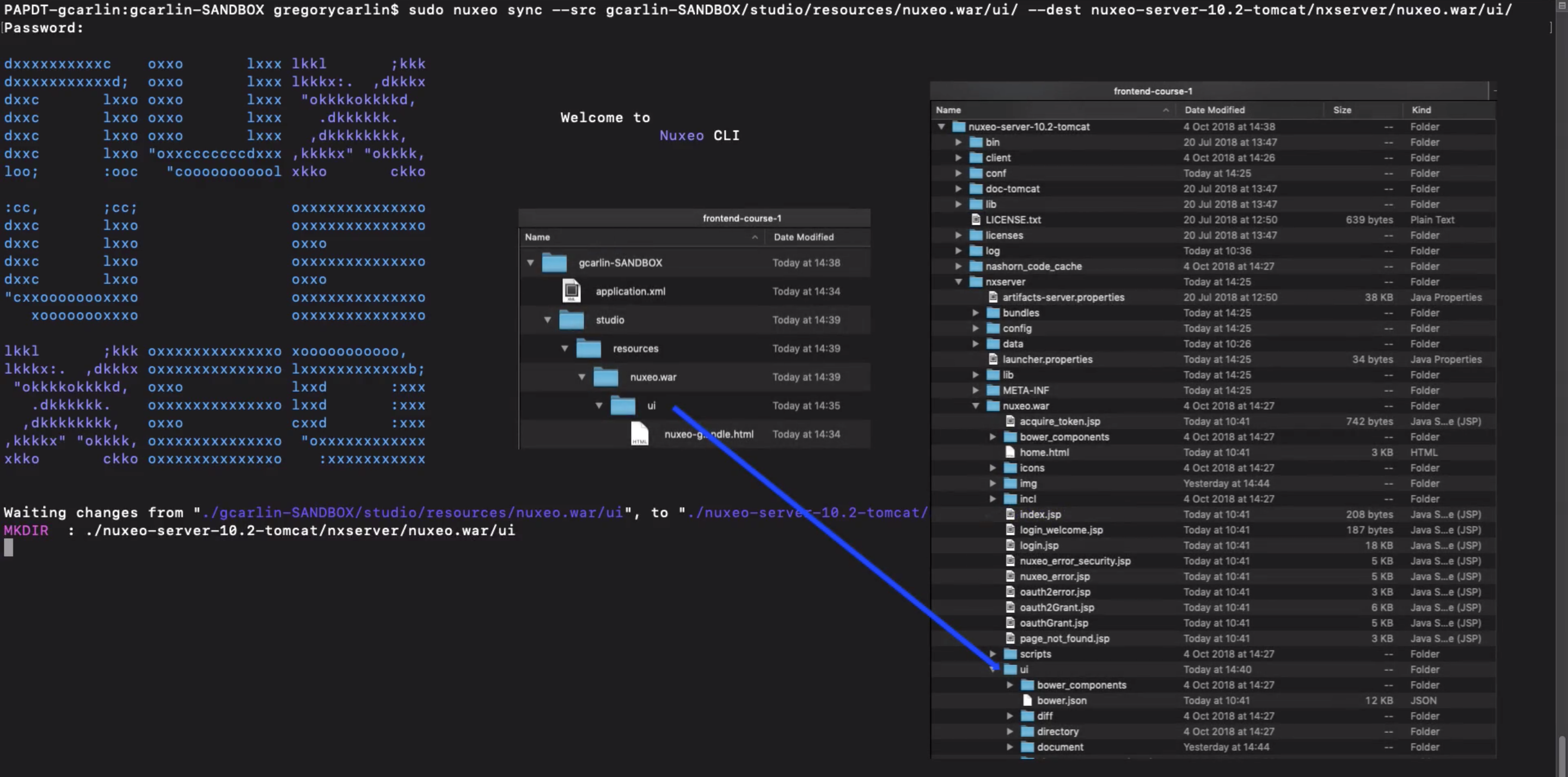Click the nashorn_code_cache folder icon

click(976, 266)
